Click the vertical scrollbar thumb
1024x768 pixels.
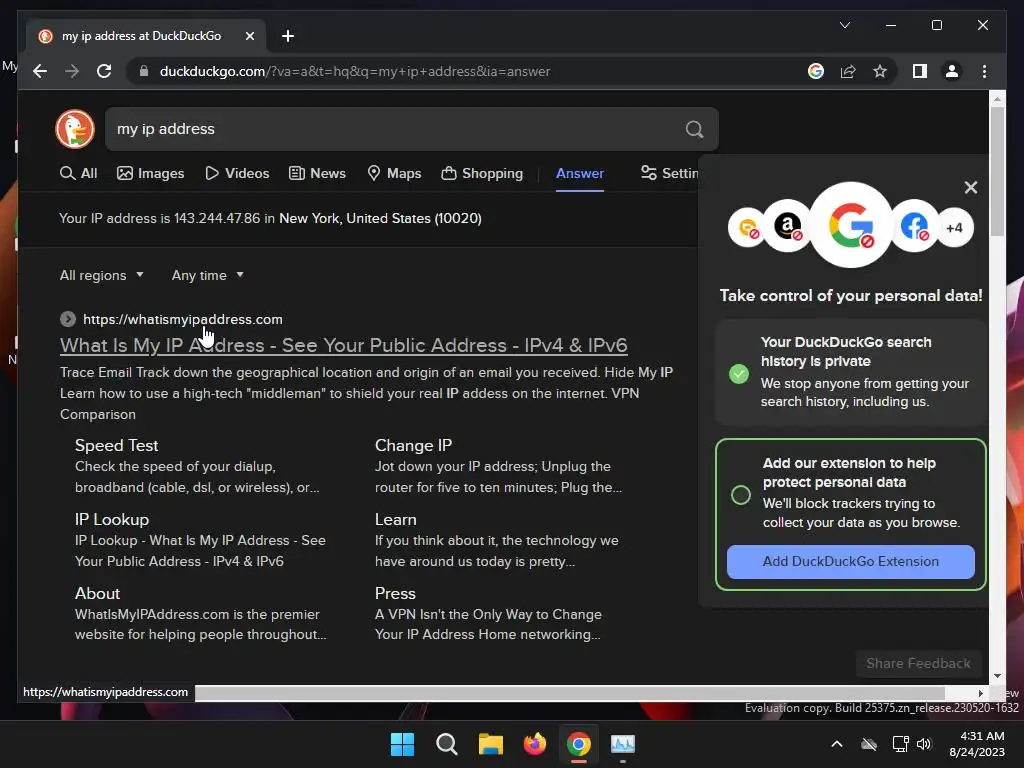(x=997, y=171)
